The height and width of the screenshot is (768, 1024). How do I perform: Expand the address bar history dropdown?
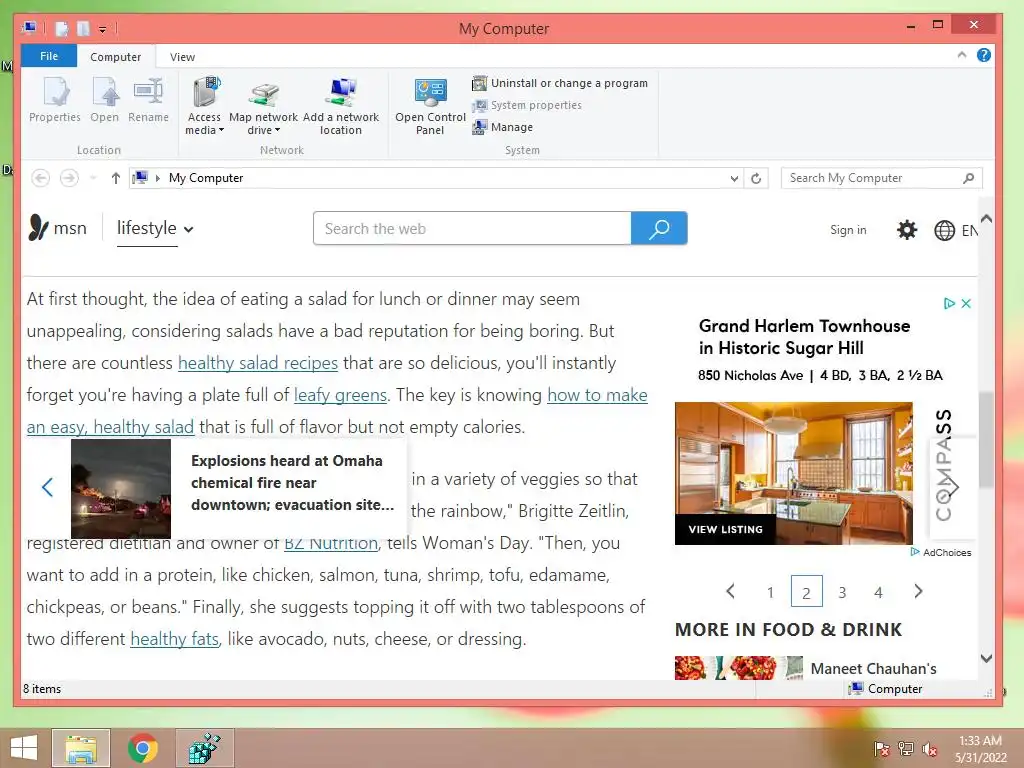[734, 178]
